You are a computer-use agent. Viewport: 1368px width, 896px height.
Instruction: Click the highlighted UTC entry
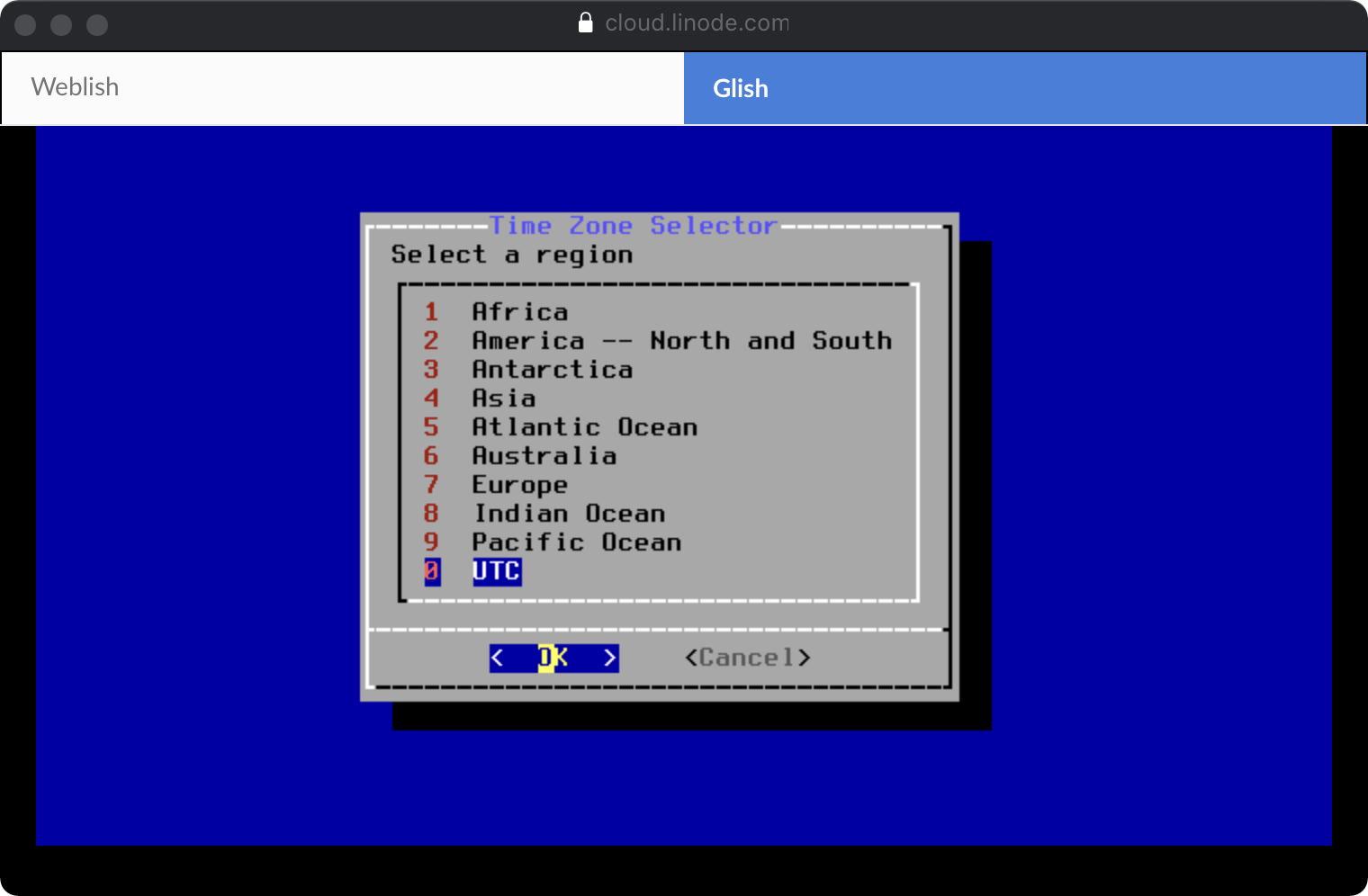497,571
